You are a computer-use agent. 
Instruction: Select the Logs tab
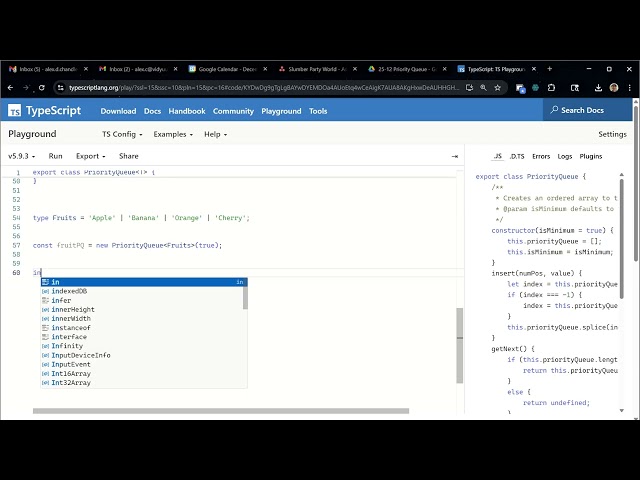[x=565, y=156]
